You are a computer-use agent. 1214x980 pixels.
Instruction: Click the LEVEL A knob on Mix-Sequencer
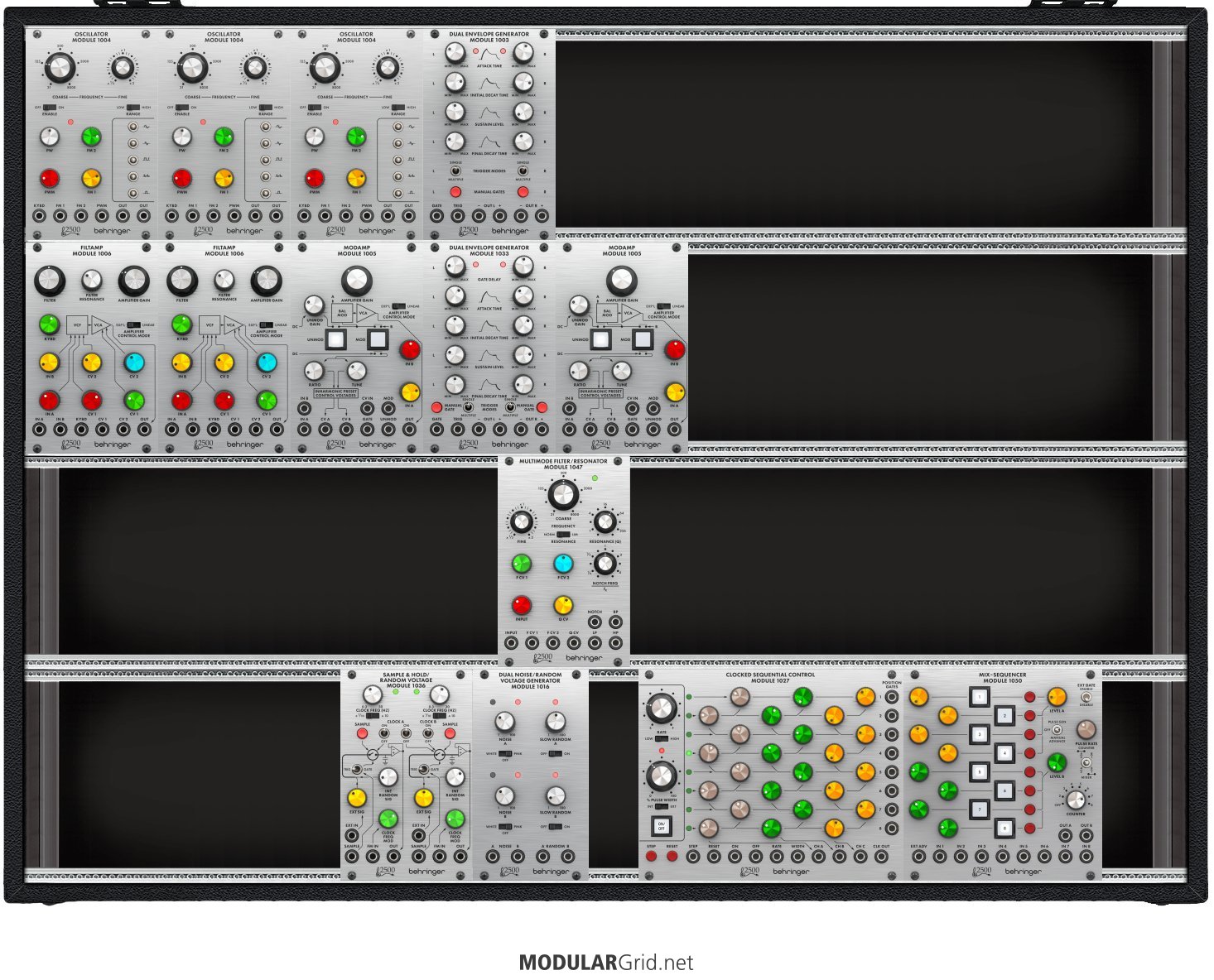[1057, 696]
